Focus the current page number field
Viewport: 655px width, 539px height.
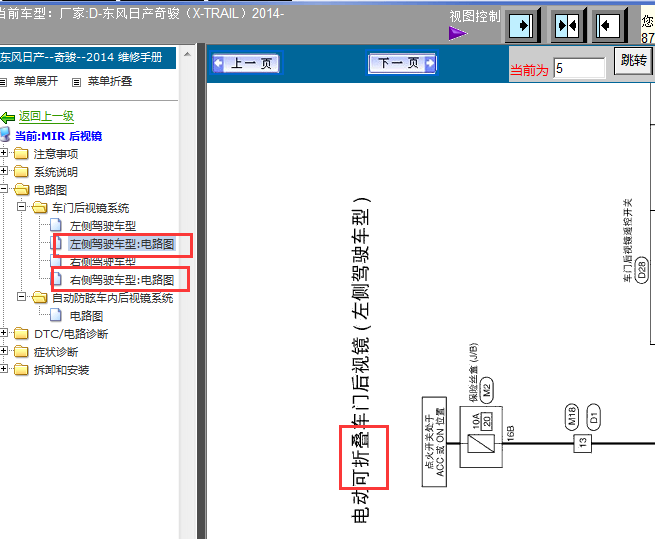[x=579, y=68]
